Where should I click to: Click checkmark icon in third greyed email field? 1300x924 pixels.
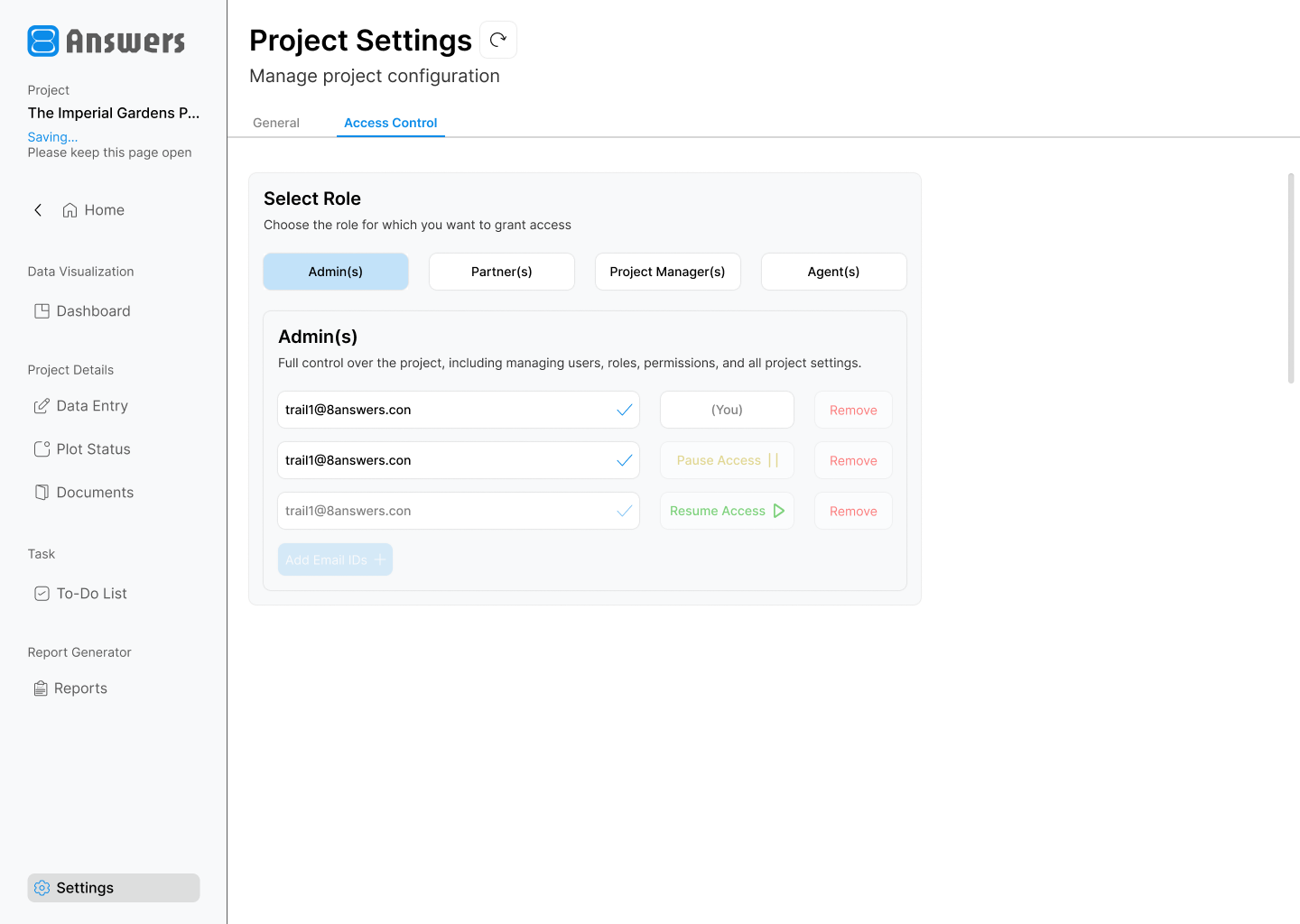click(x=624, y=511)
